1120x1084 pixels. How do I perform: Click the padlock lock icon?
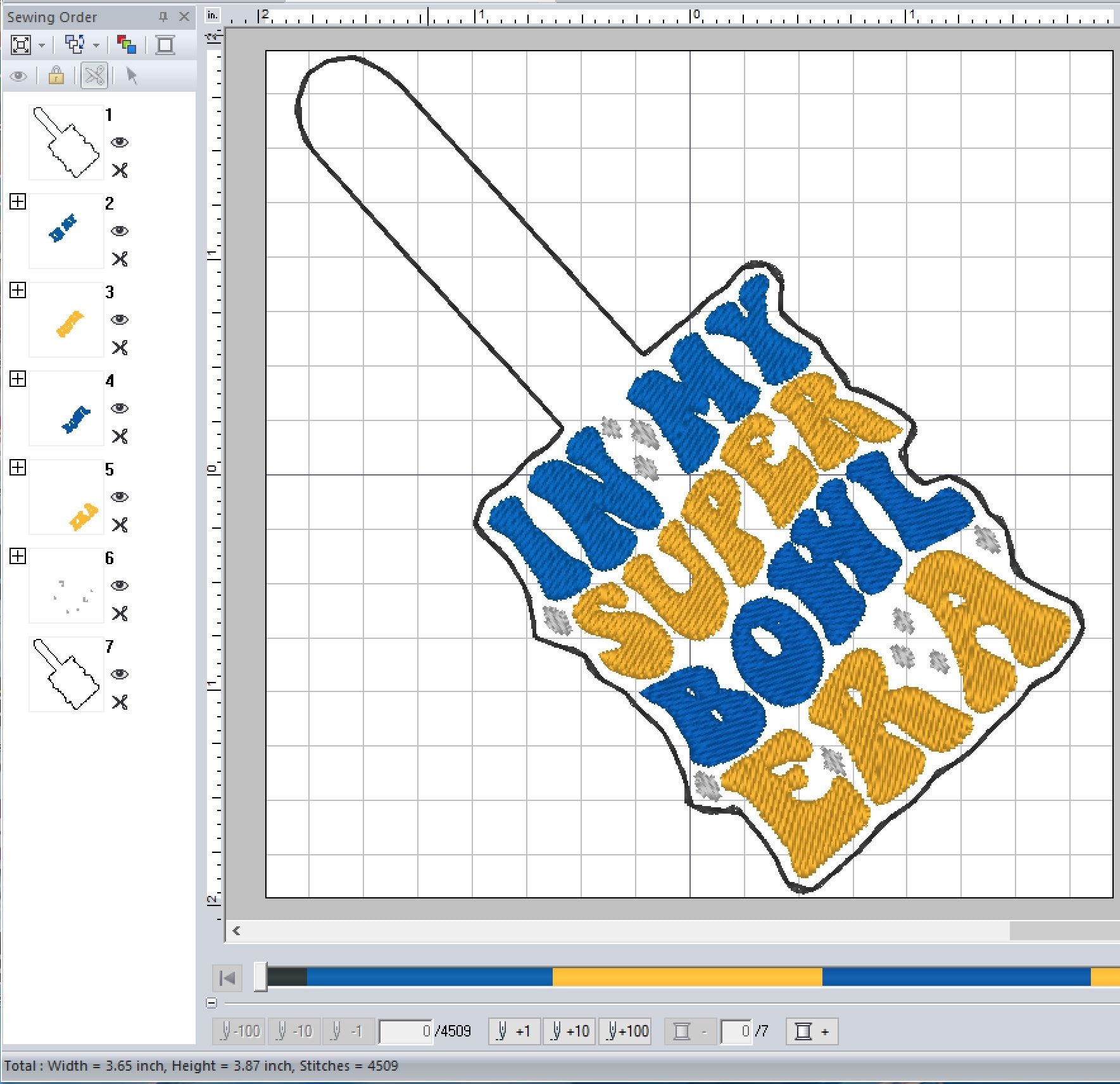tap(56, 77)
